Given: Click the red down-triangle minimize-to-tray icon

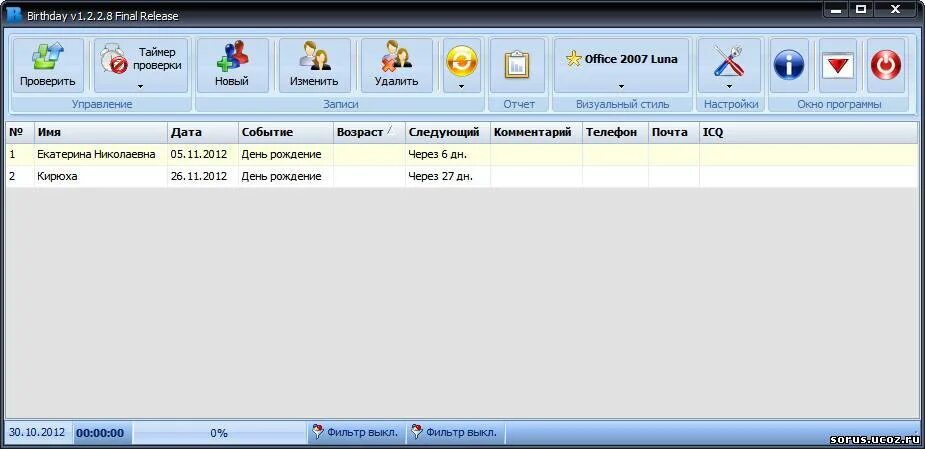Looking at the screenshot, I should 838,65.
